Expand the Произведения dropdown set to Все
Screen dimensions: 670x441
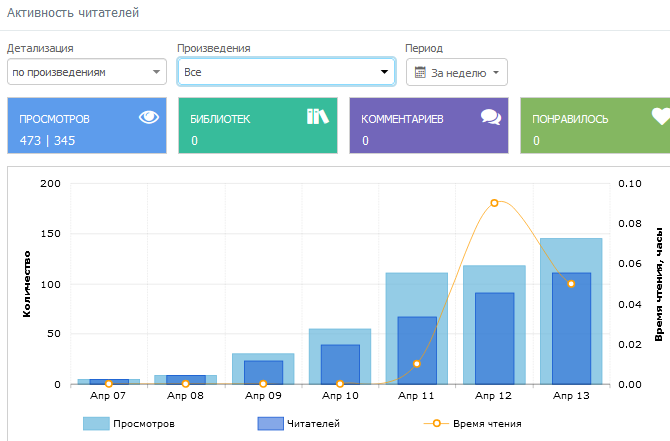click(x=286, y=72)
